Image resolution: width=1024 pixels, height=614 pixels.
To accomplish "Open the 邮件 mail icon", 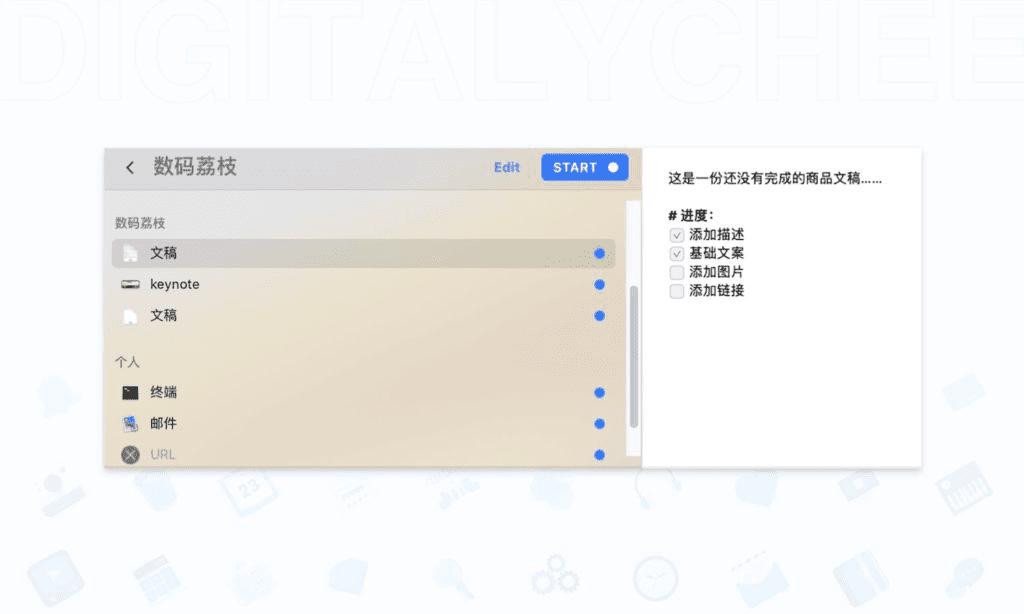I will coord(130,423).
